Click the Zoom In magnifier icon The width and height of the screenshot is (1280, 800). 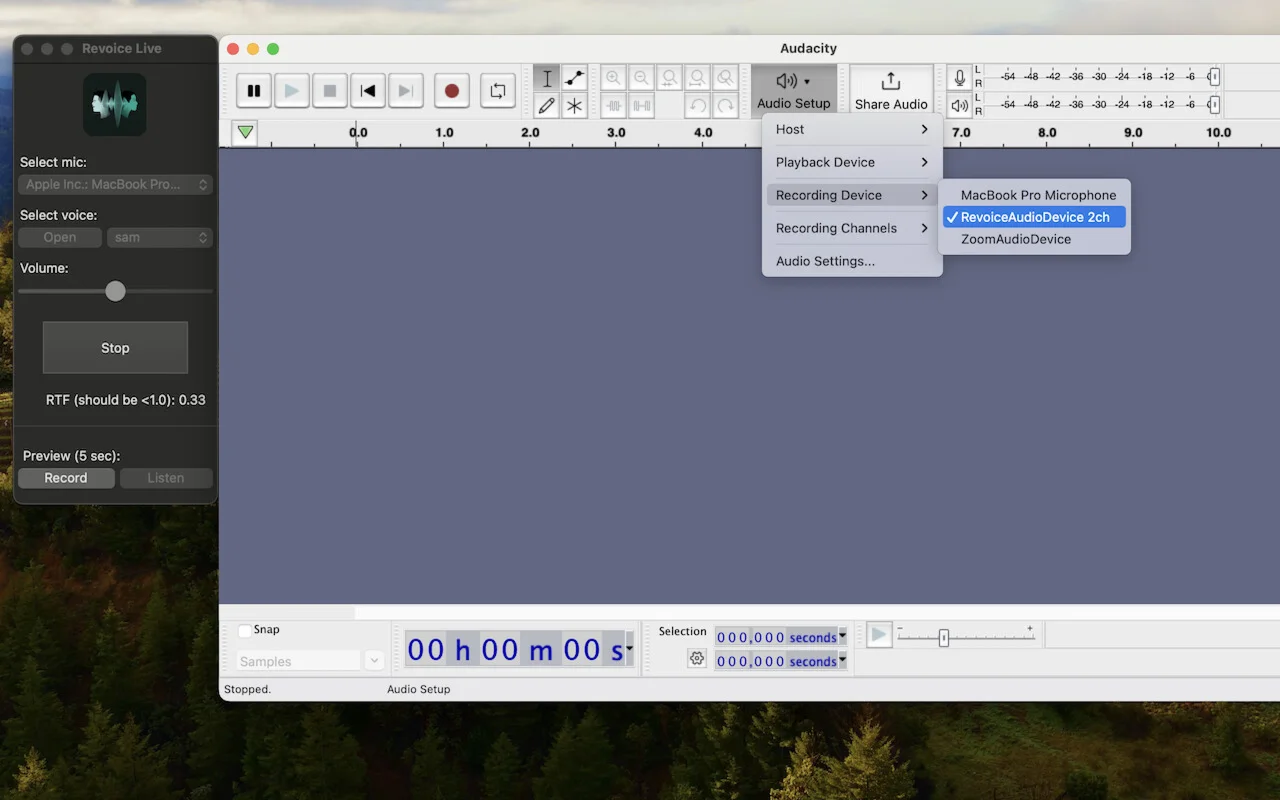coord(613,78)
